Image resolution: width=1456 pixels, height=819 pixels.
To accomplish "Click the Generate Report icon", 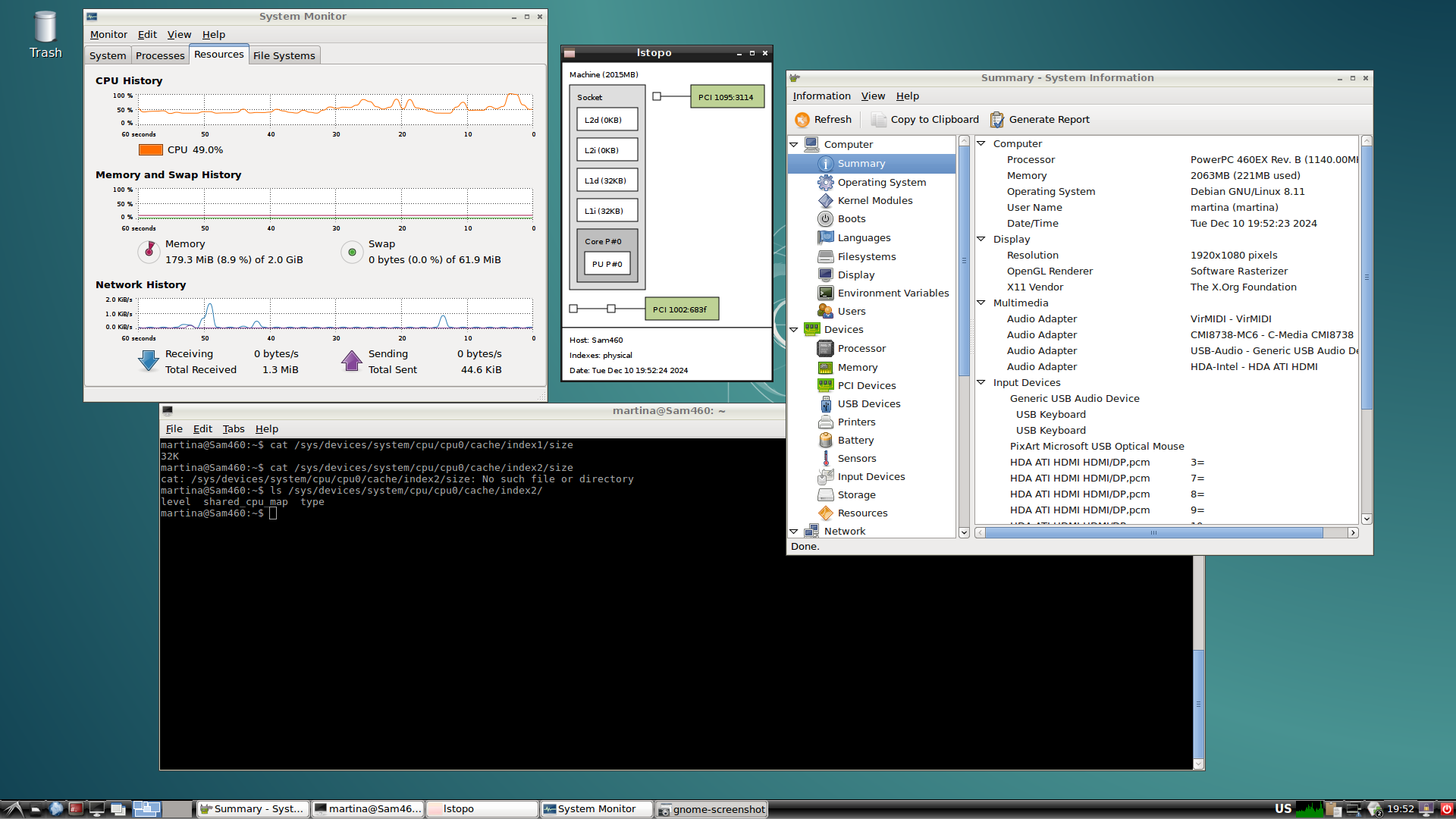I will (997, 120).
